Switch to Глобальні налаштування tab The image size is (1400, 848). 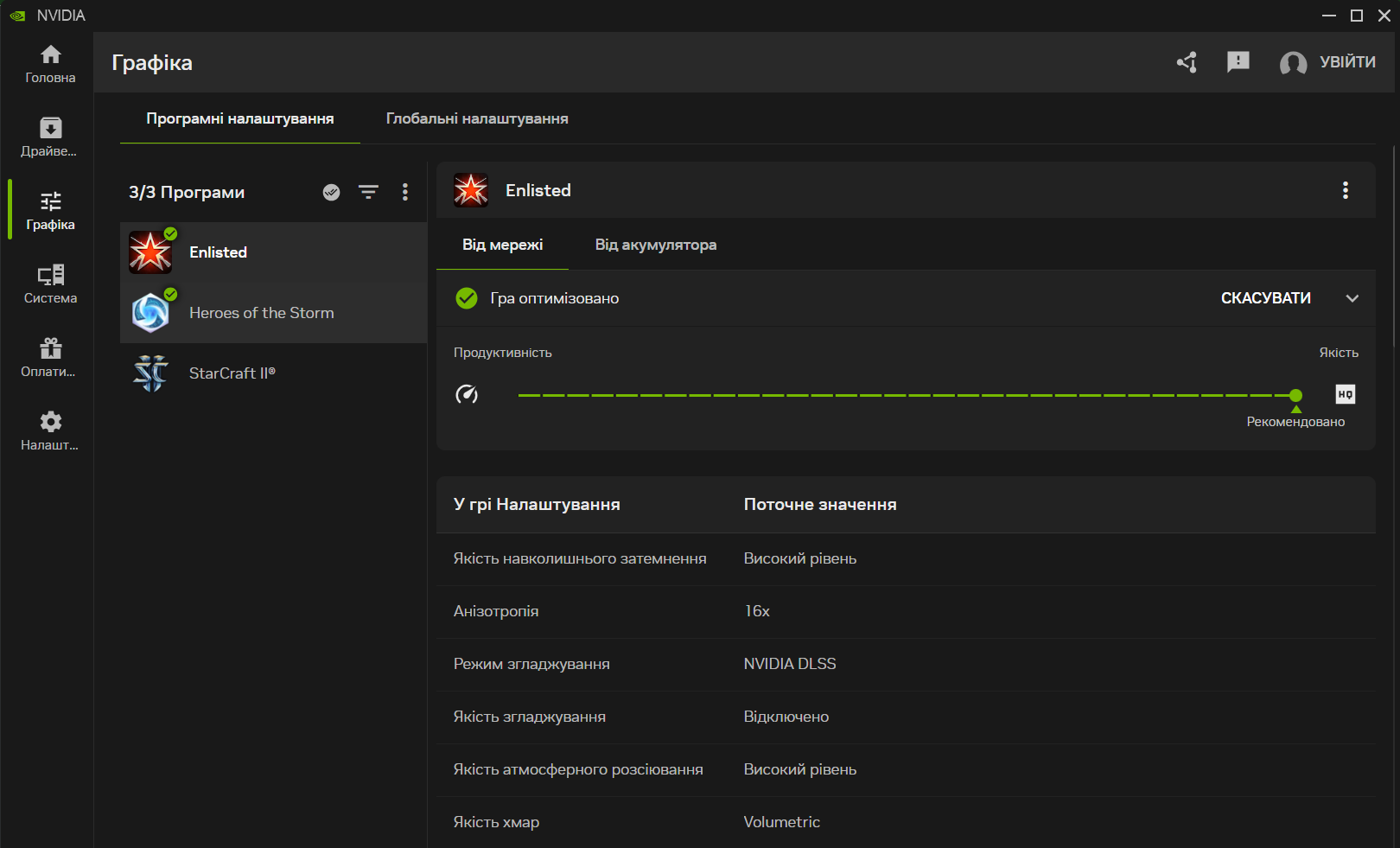tap(477, 118)
